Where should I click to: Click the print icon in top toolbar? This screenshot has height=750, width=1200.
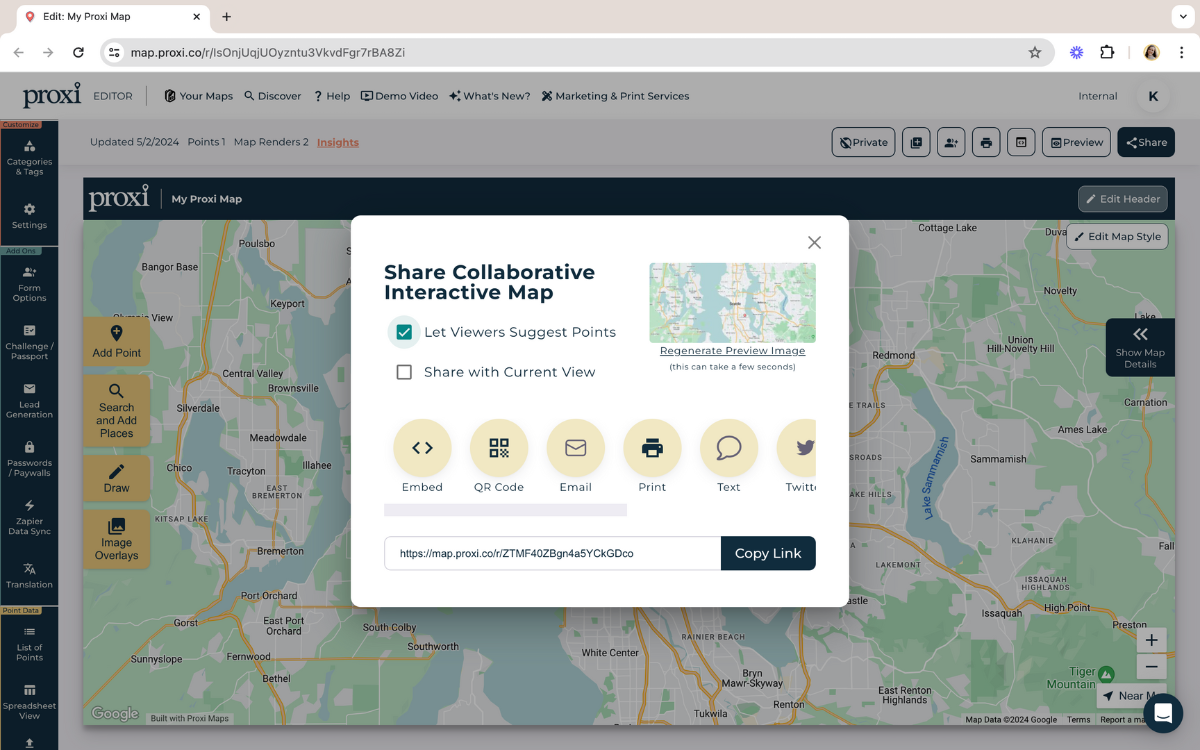pos(986,142)
